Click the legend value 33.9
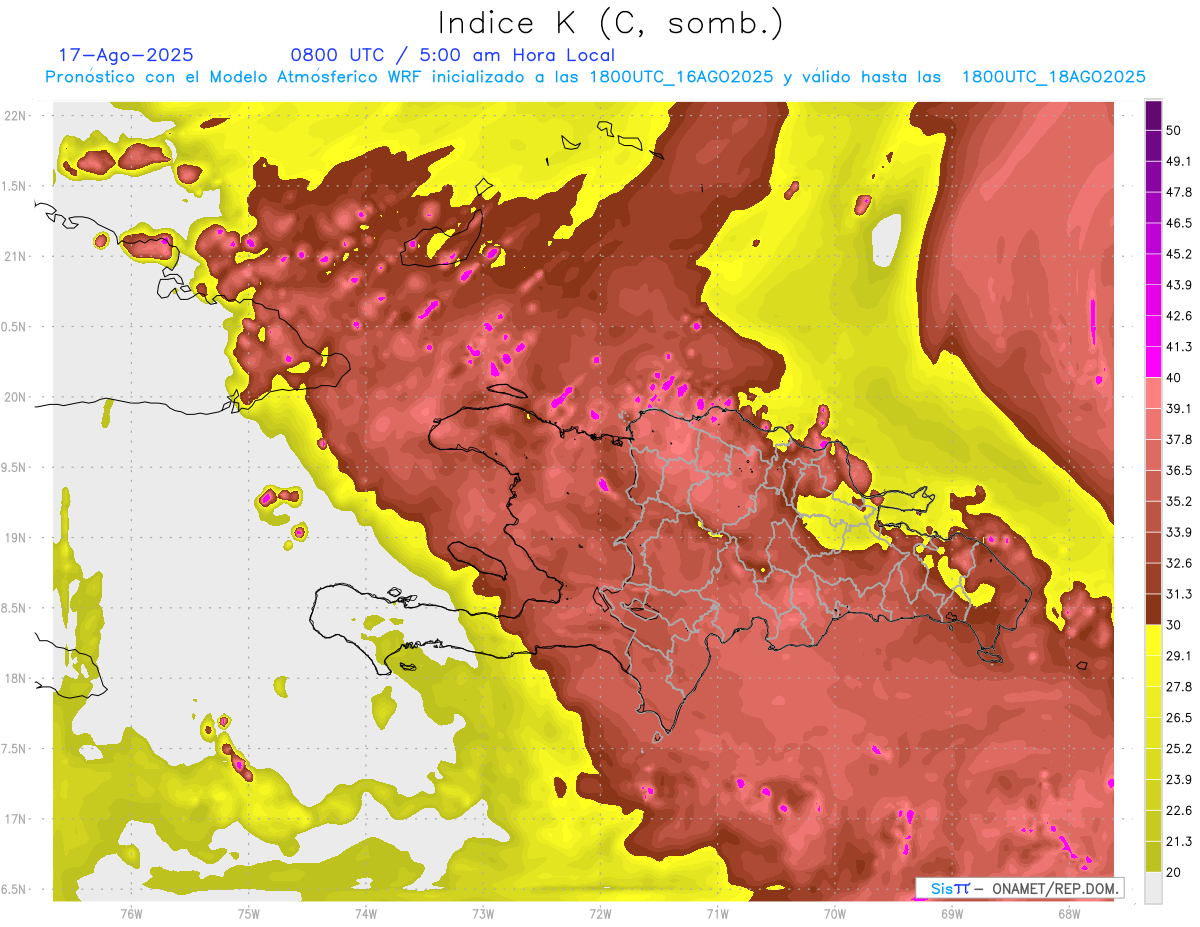Image resolution: width=1200 pixels, height=927 pixels. tap(1179, 532)
